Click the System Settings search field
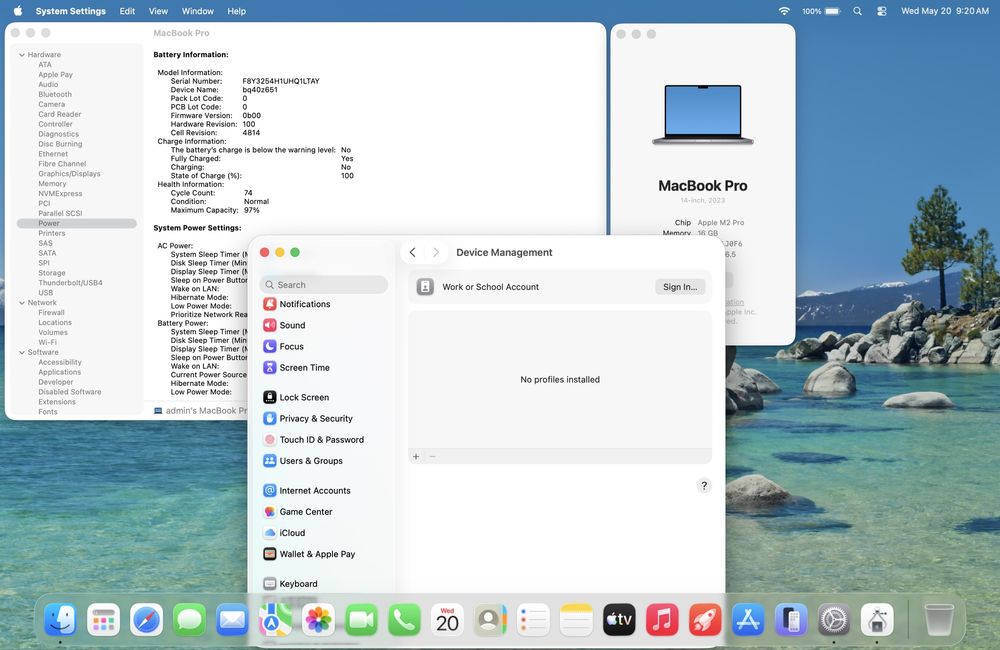The width and height of the screenshot is (1000, 650). pos(324,284)
